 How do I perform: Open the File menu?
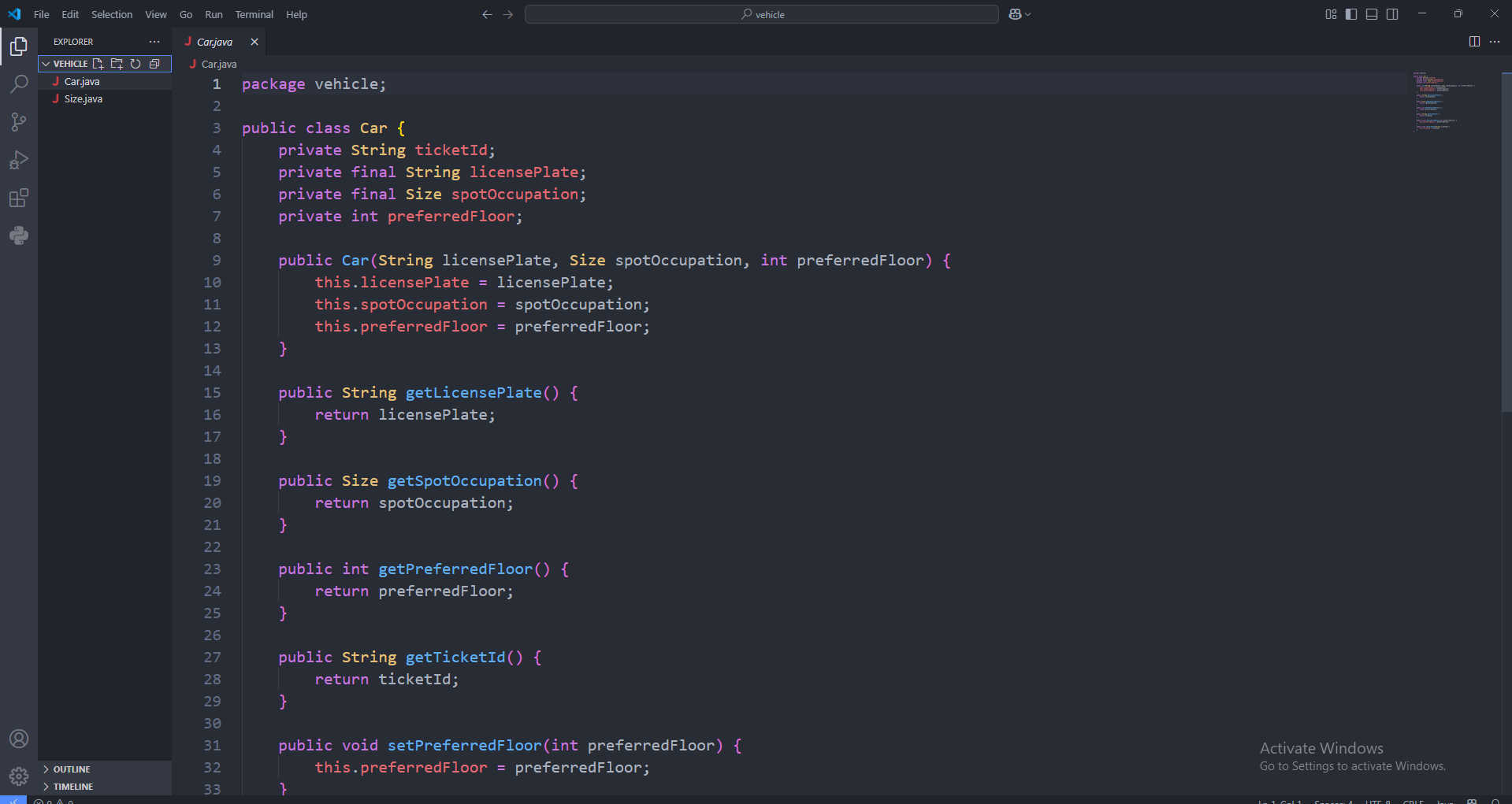pos(42,14)
